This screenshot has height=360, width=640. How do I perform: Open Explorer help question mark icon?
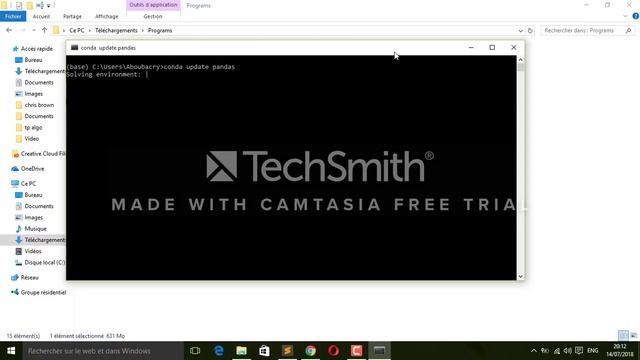point(636,16)
